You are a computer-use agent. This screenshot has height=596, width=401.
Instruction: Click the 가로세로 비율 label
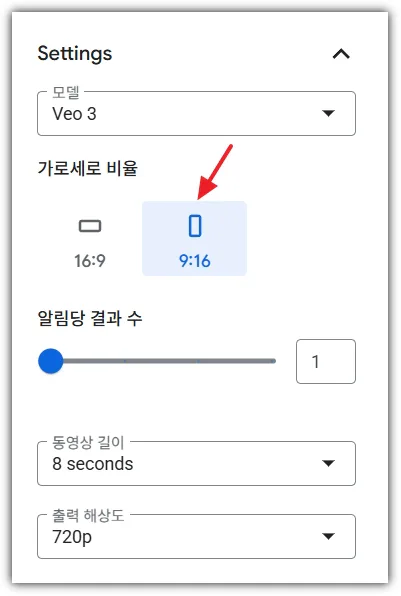click(87, 168)
